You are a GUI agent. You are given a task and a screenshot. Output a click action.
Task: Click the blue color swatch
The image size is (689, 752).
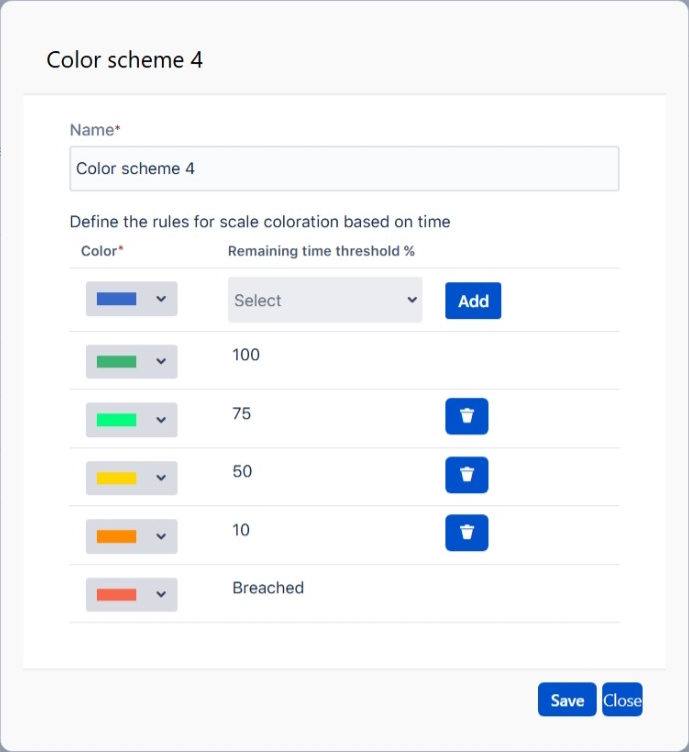point(116,299)
